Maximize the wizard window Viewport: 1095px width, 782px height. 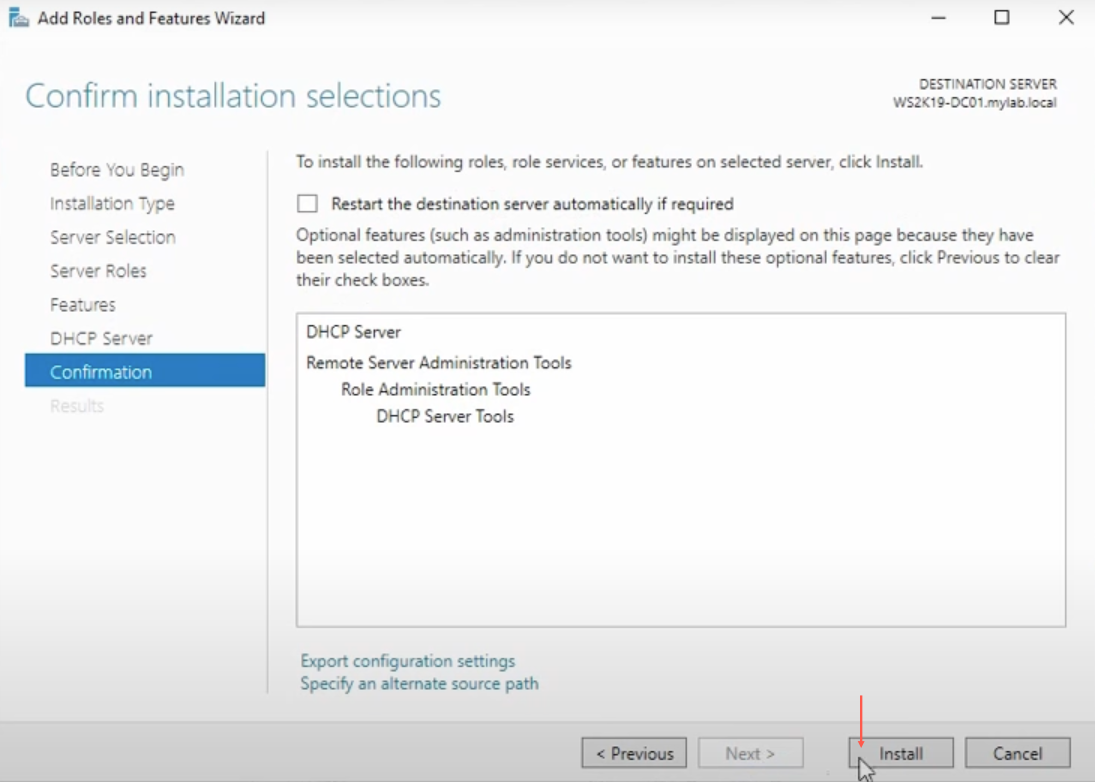click(1001, 18)
